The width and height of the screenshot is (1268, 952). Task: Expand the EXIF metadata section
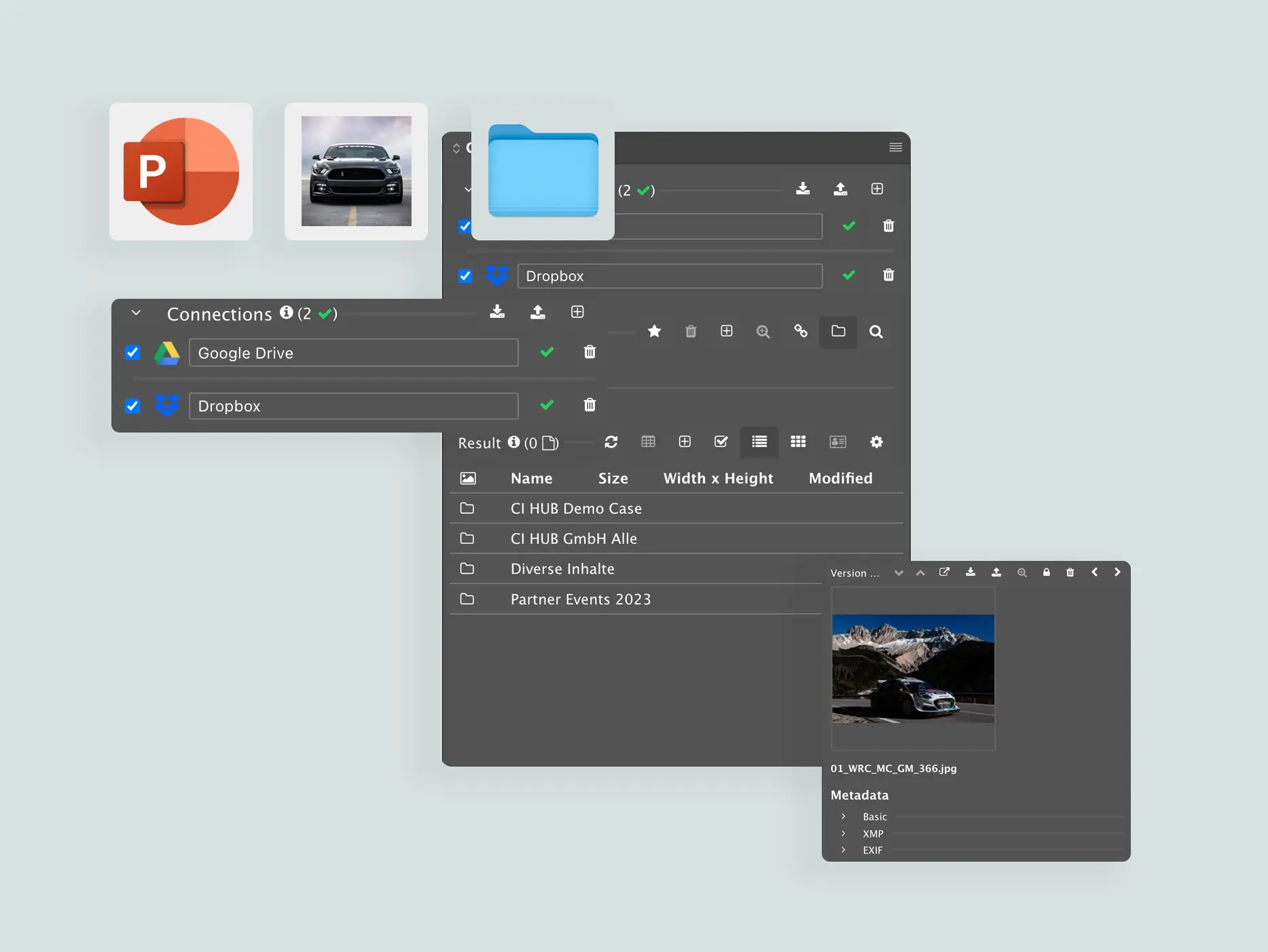844,849
